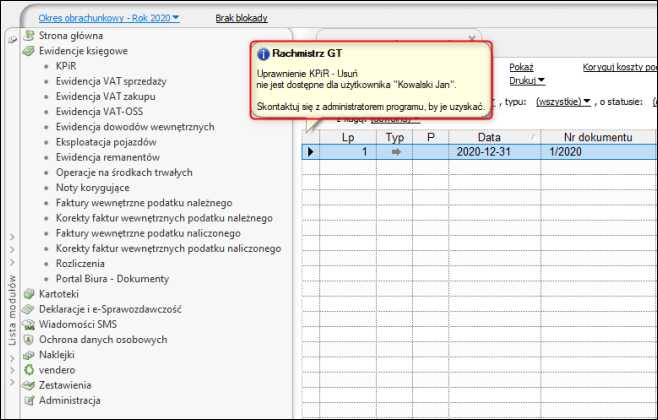
Task: Open Ewidencja remanentów
Action: click(x=108, y=157)
